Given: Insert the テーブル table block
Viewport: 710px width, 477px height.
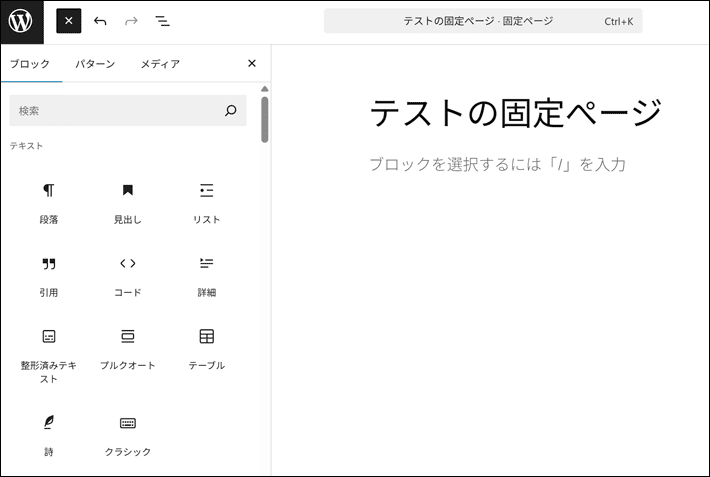Looking at the screenshot, I should point(207,348).
